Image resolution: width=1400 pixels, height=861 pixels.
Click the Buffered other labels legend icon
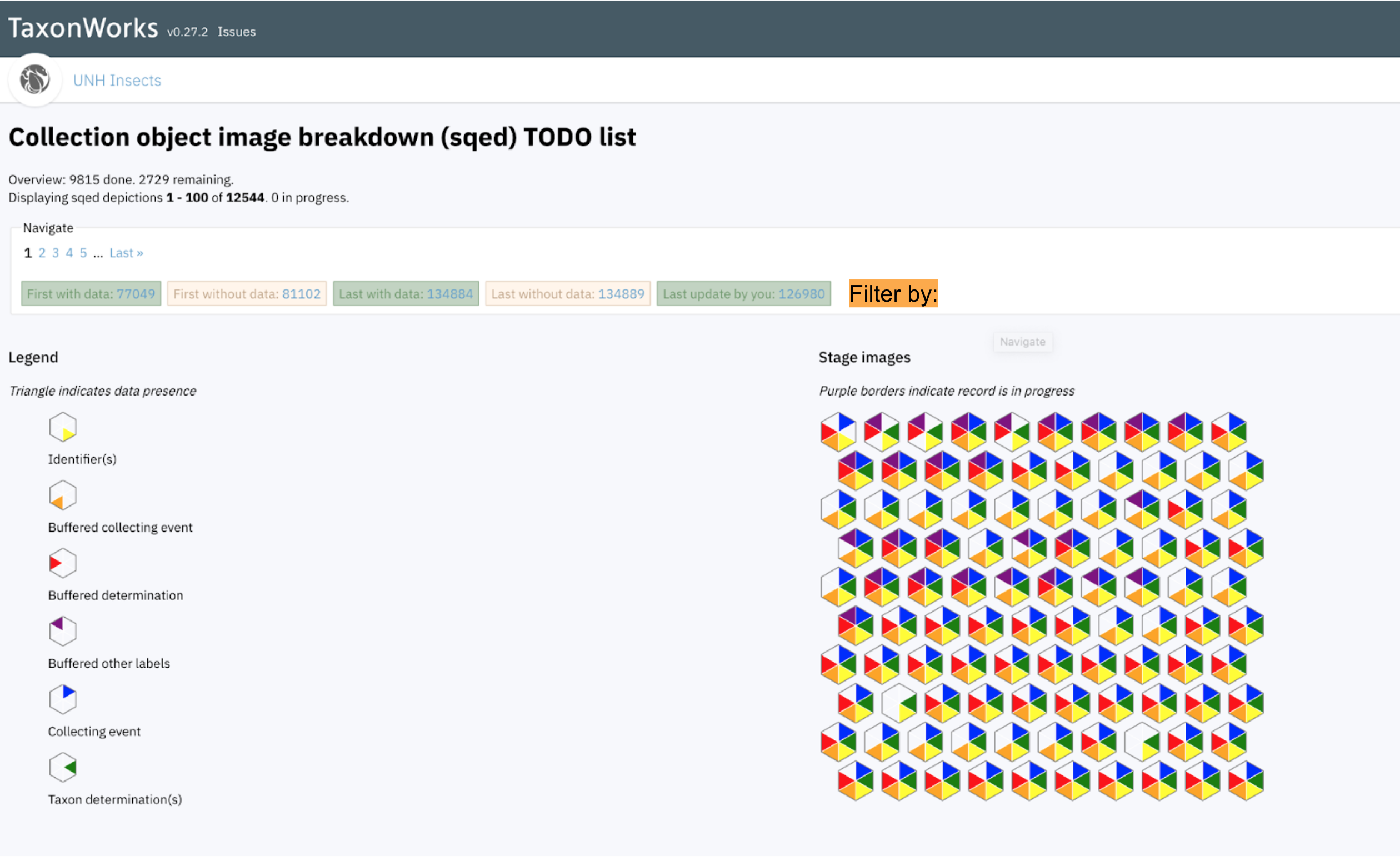[x=63, y=631]
